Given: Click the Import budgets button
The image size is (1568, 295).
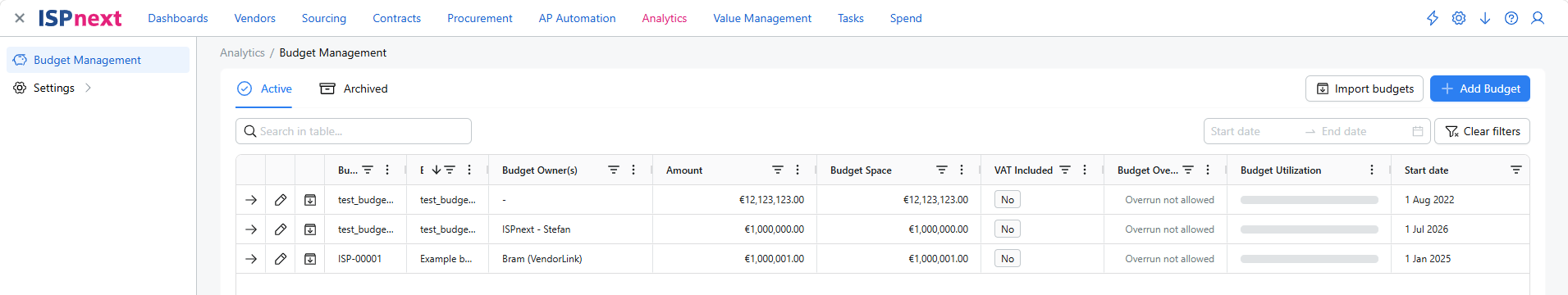Looking at the screenshot, I should click(1365, 88).
